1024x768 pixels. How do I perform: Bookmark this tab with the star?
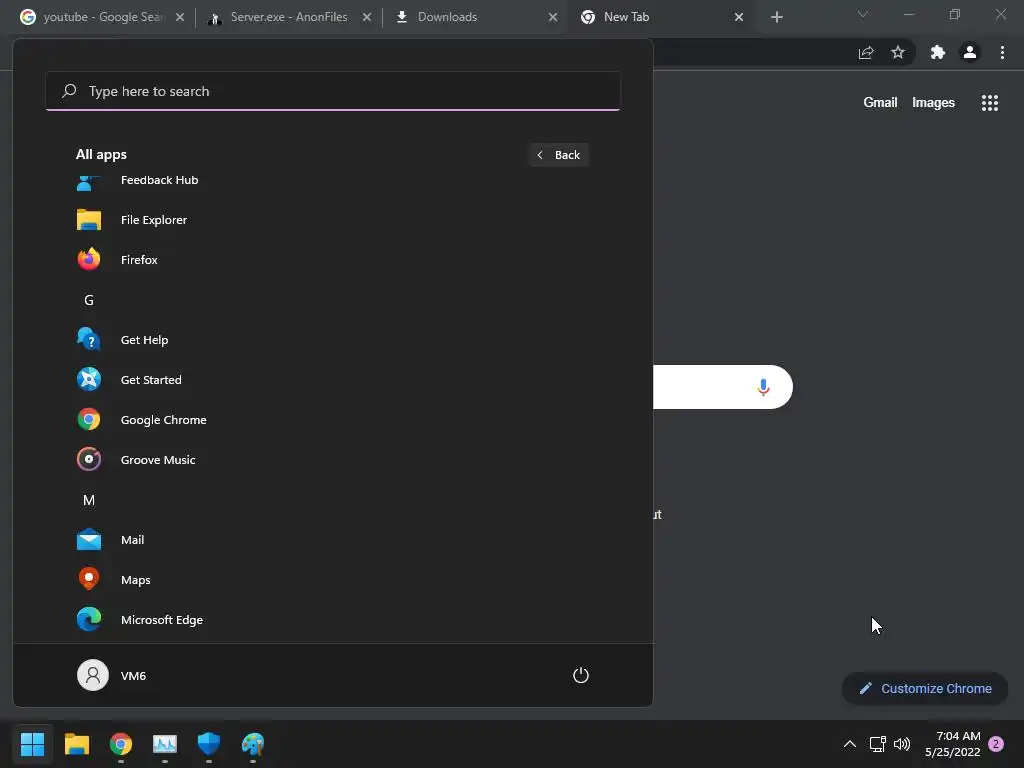pyautogui.click(x=898, y=52)
